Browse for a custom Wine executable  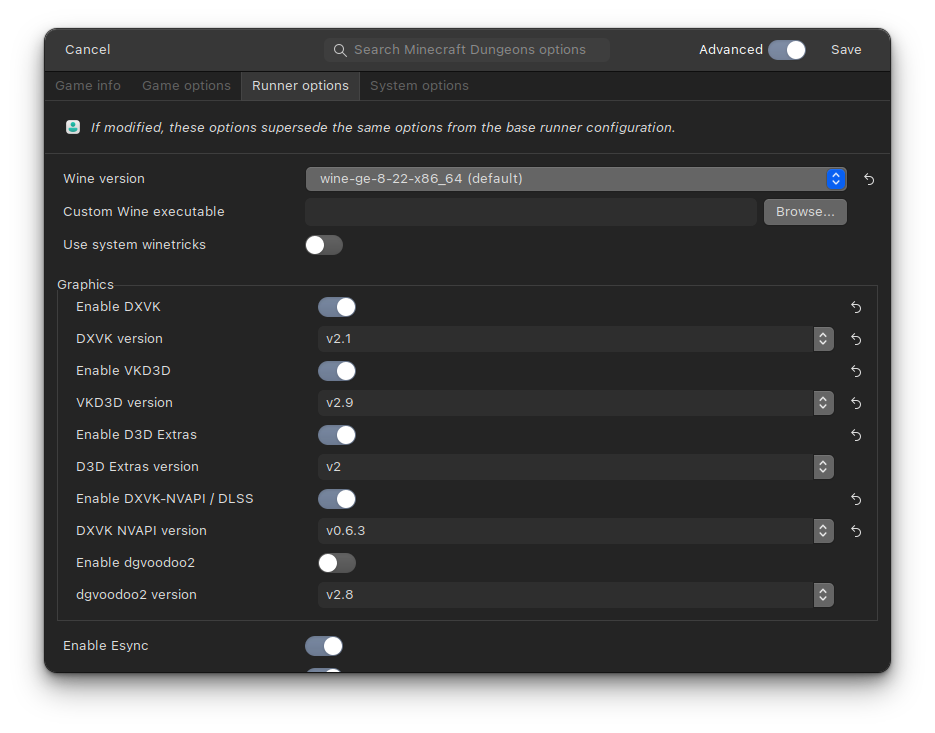[805, 212]
